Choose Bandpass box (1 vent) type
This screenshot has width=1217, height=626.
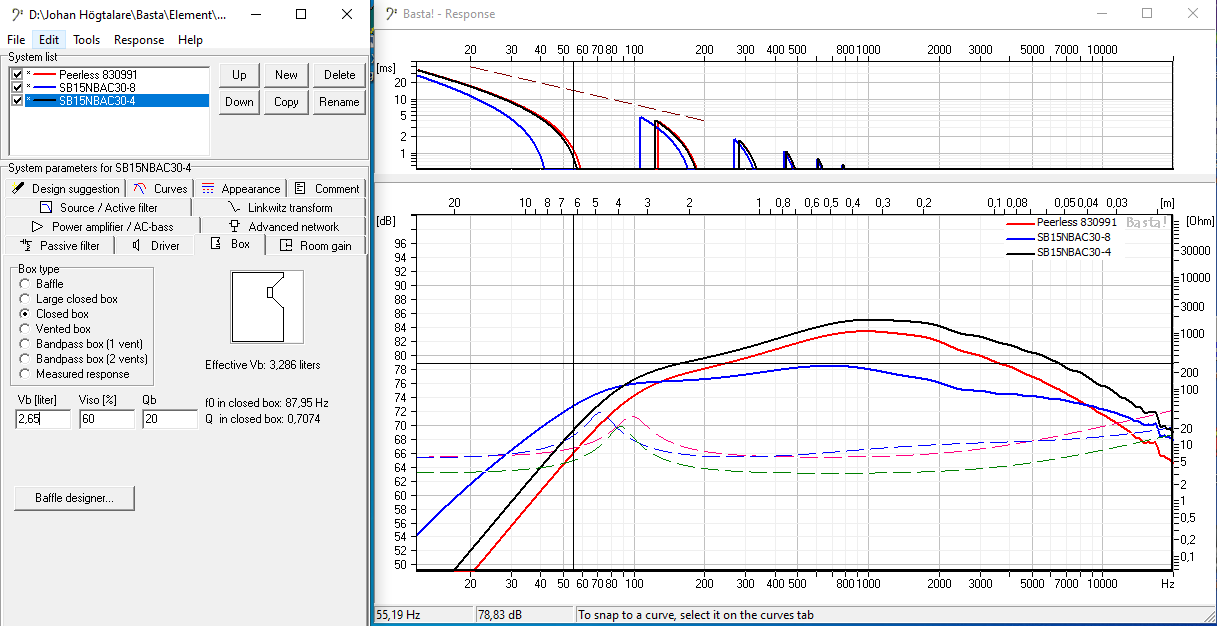pyautogui.click(x=26, y=344)
